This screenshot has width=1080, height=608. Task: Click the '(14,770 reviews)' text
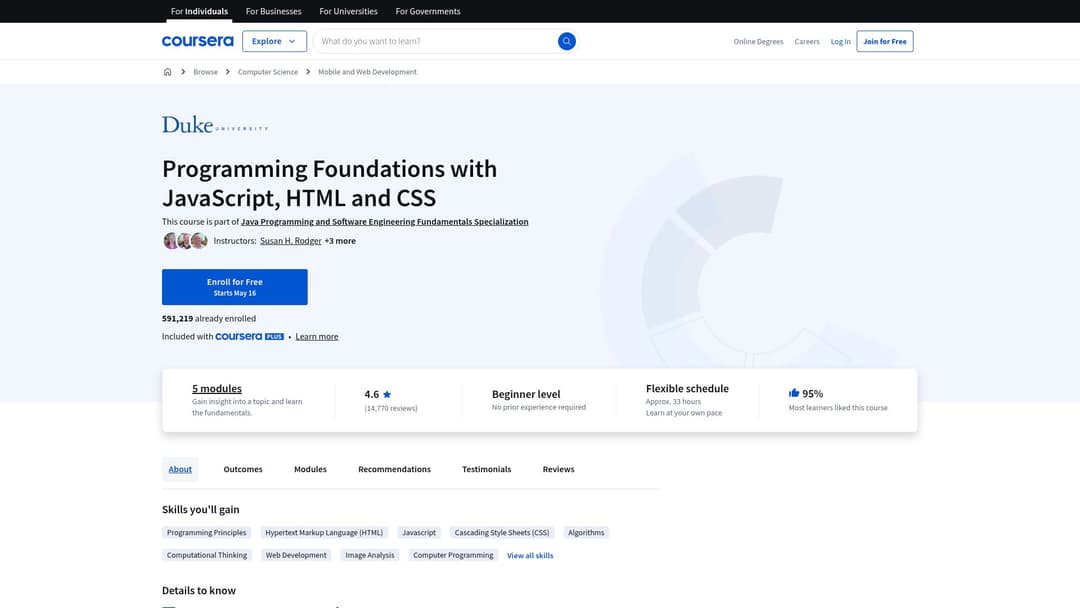tap(391, 408)
